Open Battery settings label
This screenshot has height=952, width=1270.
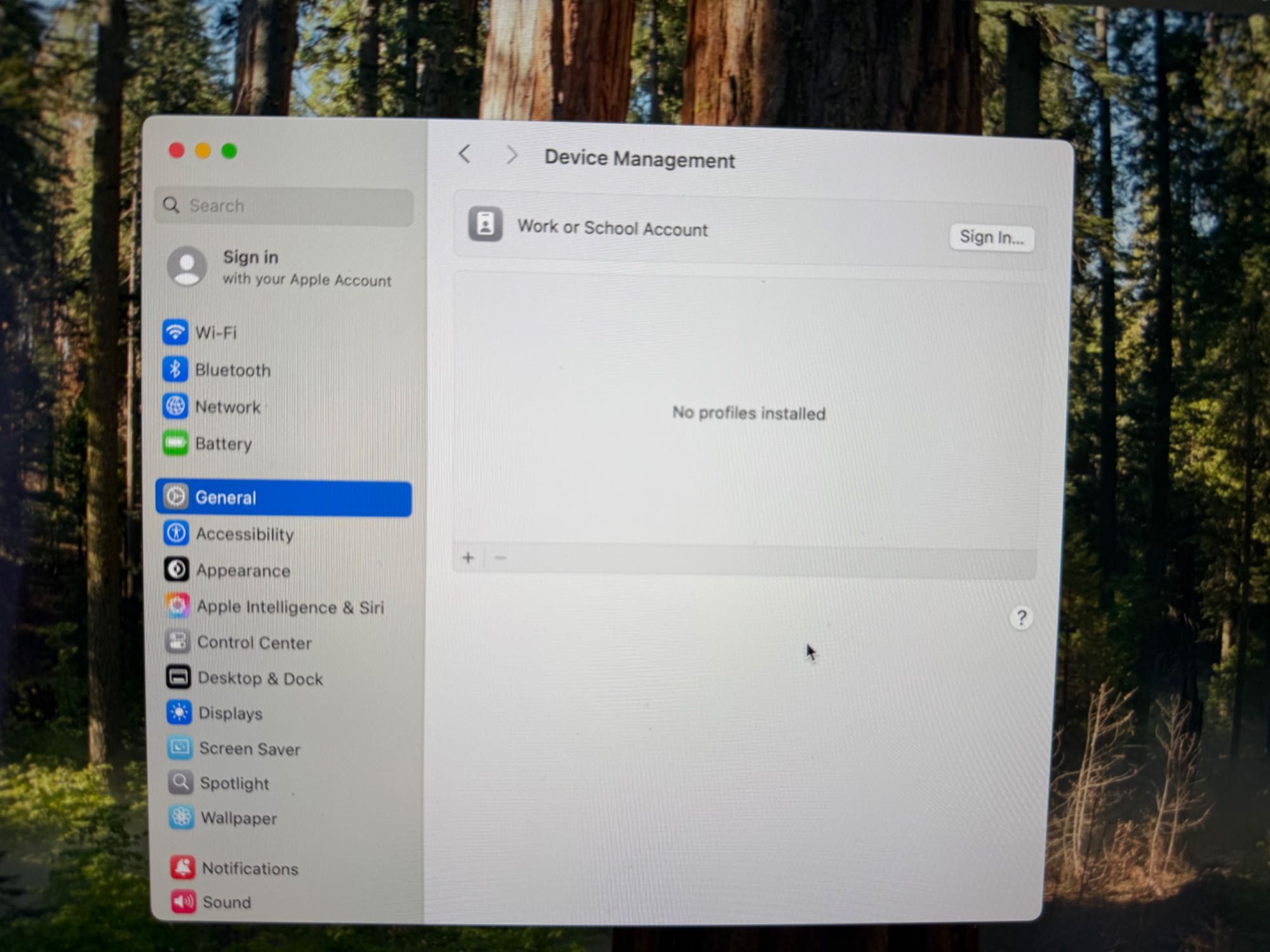[224, 444]
